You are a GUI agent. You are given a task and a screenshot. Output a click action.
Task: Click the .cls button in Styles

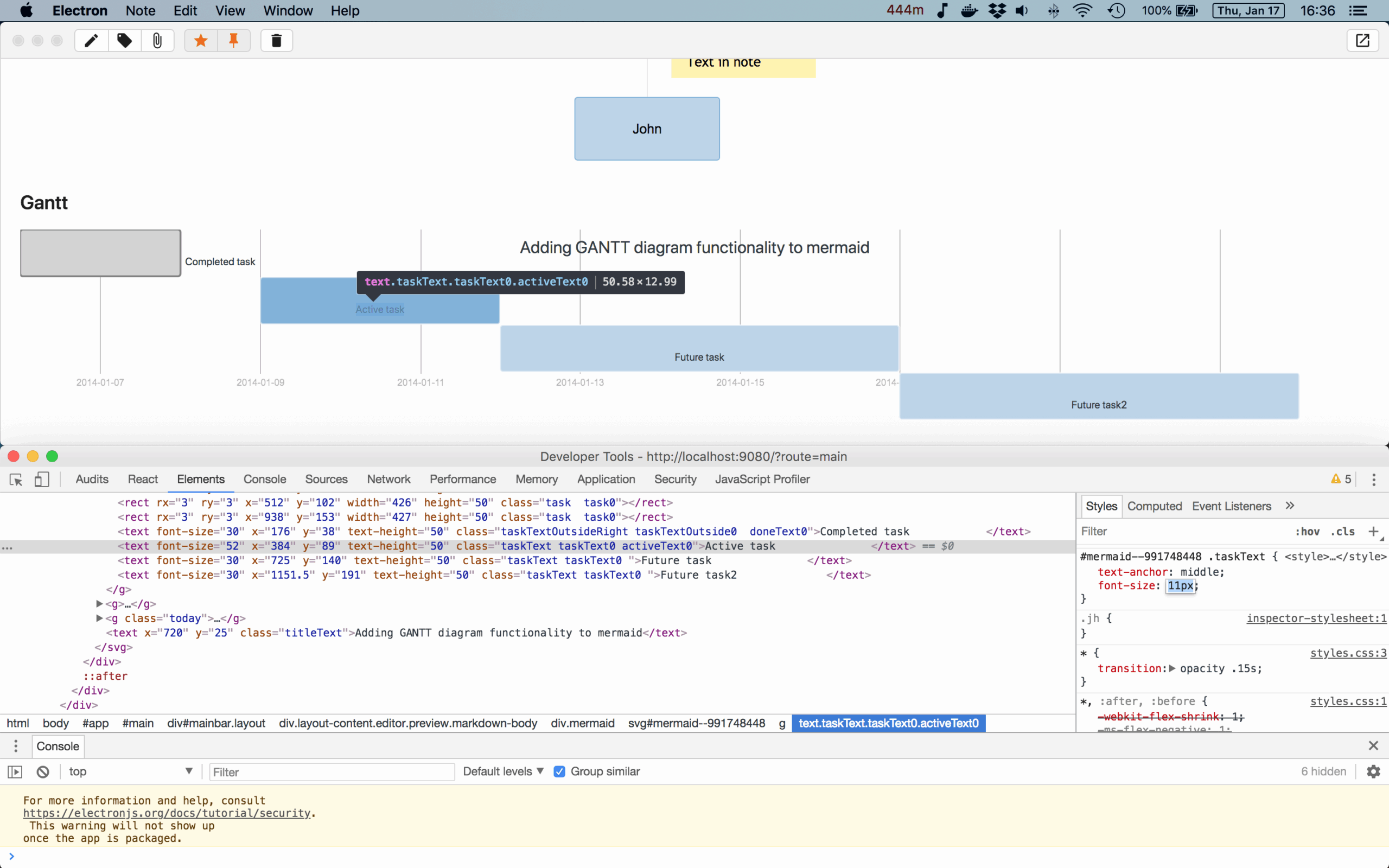pos(1342,532)
